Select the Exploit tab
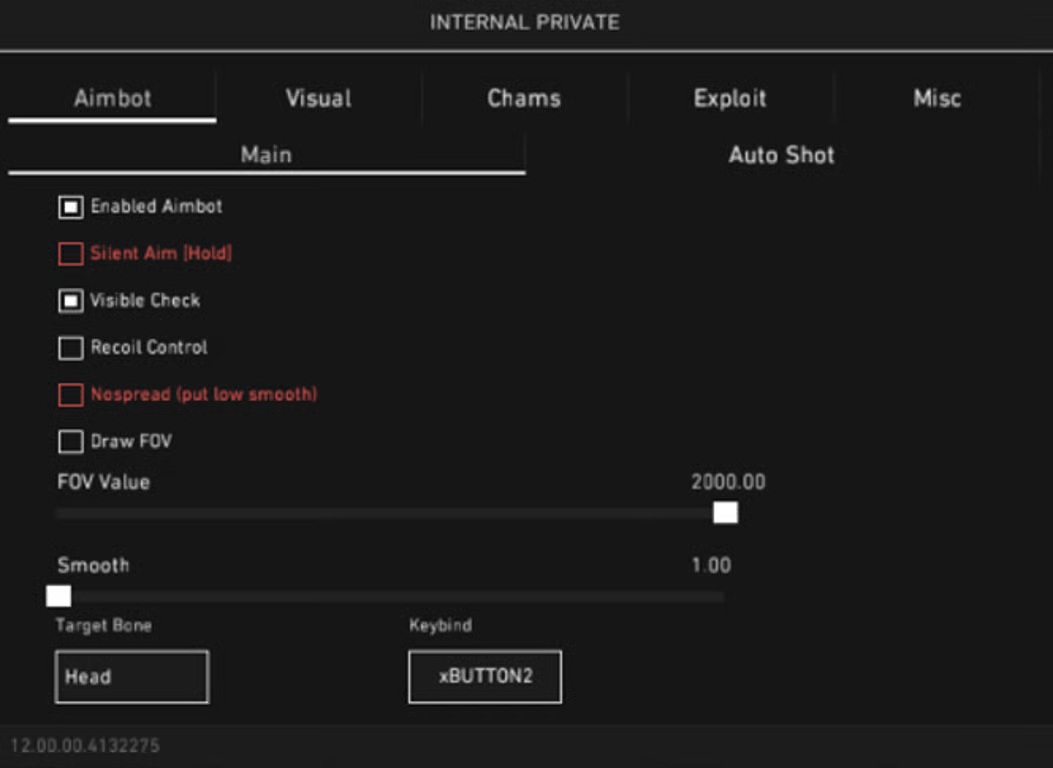This screenshot has height=768, width=1053. (x=731, y=97)
